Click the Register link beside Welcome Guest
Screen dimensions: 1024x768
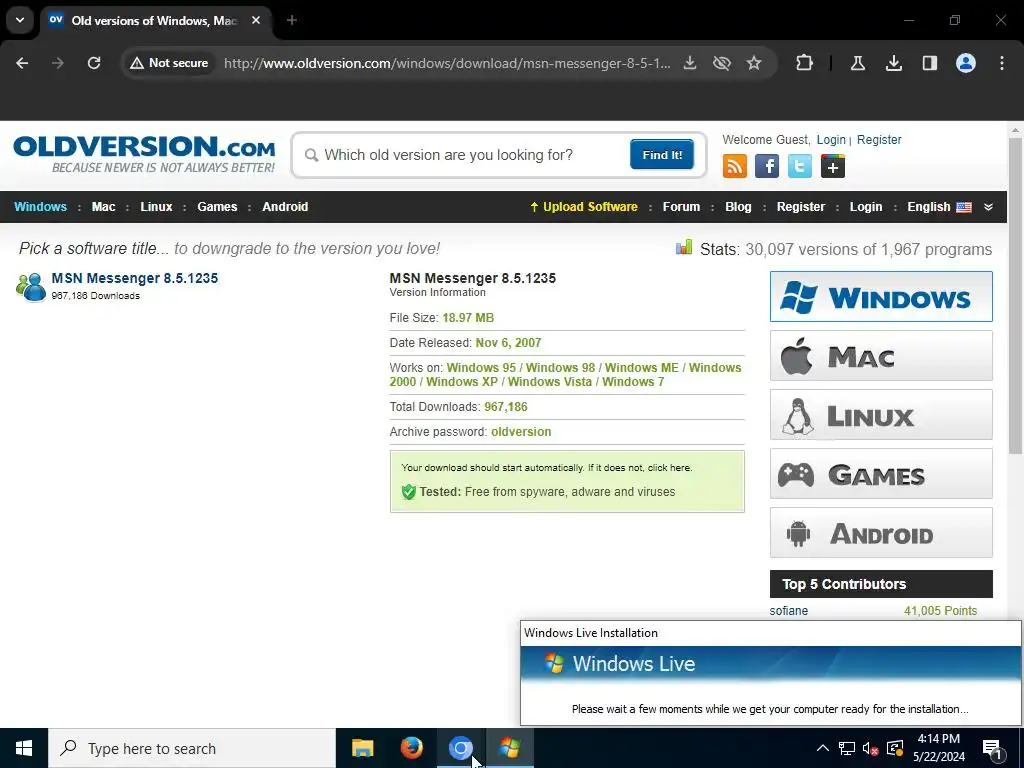pyautogui.click(x=879, y=140)
